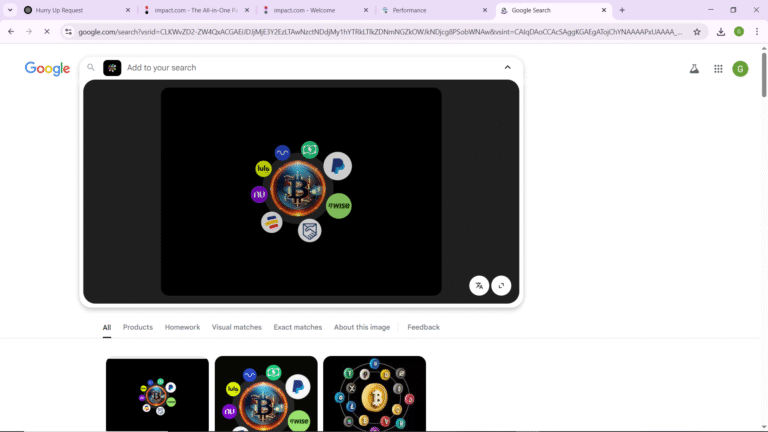
Task: Switch to Products results tab
Action: point(138,327)
